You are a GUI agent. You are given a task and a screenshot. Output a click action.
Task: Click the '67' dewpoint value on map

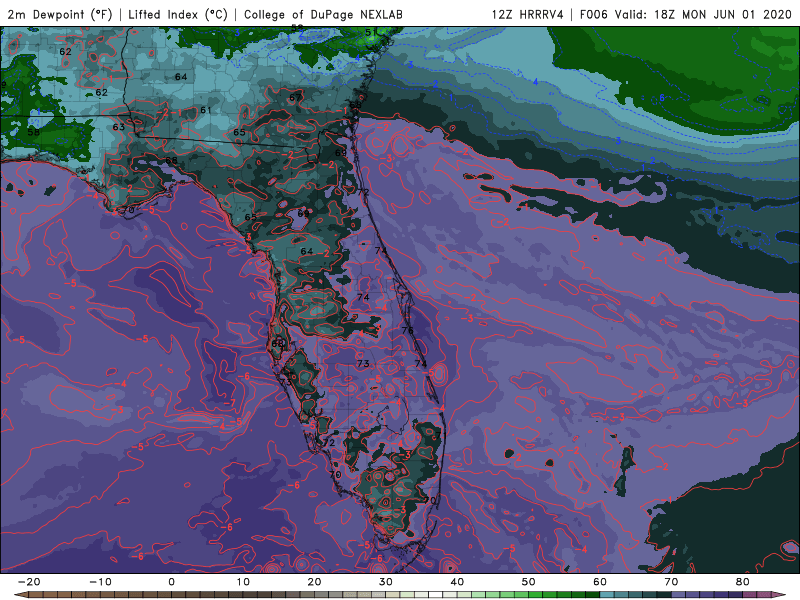pos(295,97)
